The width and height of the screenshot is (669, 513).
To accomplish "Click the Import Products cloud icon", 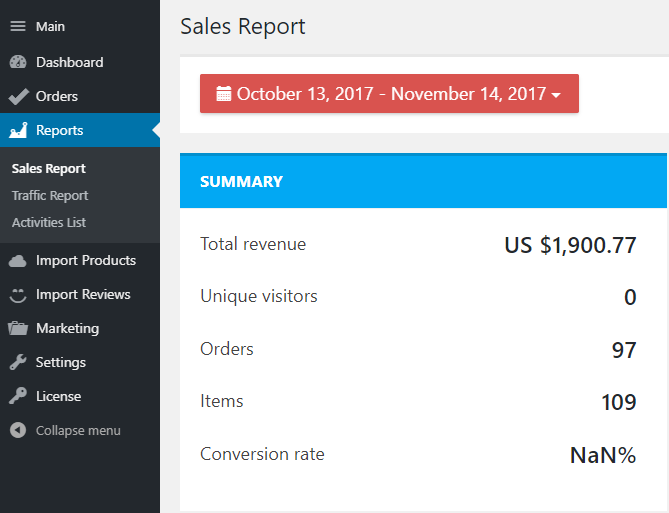I will tap(18, 261).
